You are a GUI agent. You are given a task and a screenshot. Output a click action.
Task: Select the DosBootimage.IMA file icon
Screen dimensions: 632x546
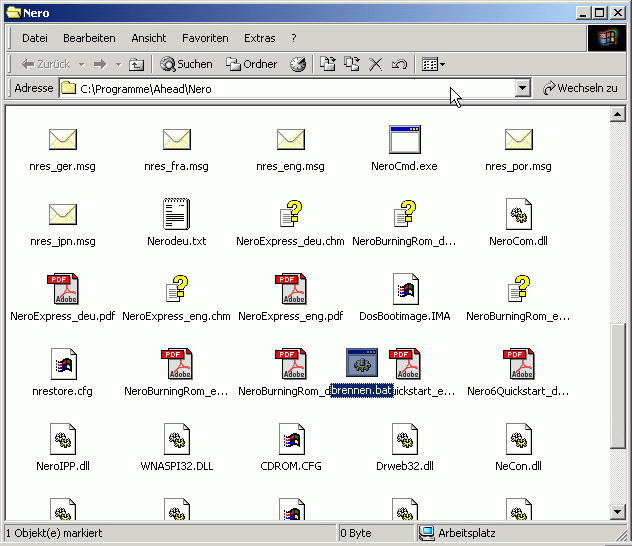pos(405,289)
